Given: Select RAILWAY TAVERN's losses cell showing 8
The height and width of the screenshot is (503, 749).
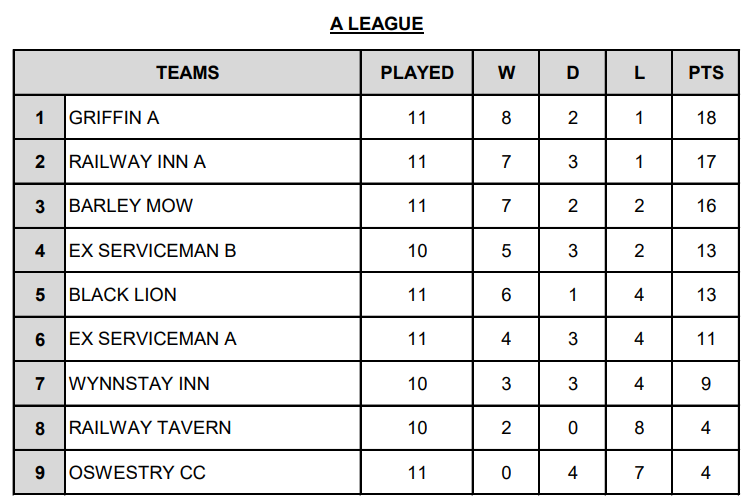Looking at the screenshot, I should (x=639, y=428).
